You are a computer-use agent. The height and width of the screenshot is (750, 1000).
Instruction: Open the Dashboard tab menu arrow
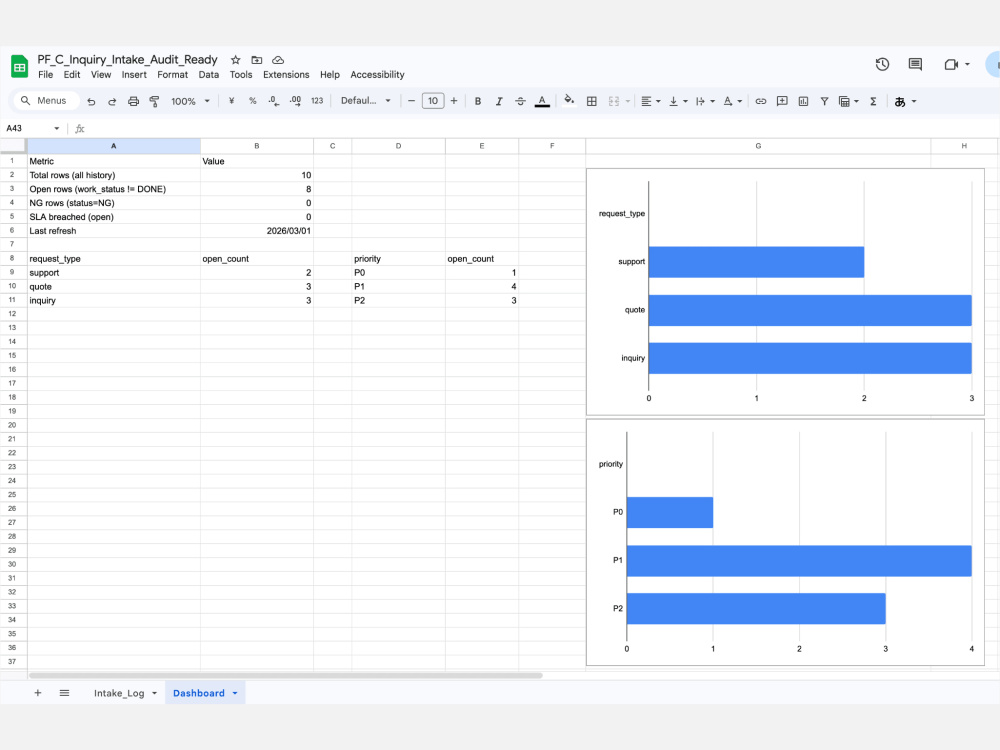(235, 693)
